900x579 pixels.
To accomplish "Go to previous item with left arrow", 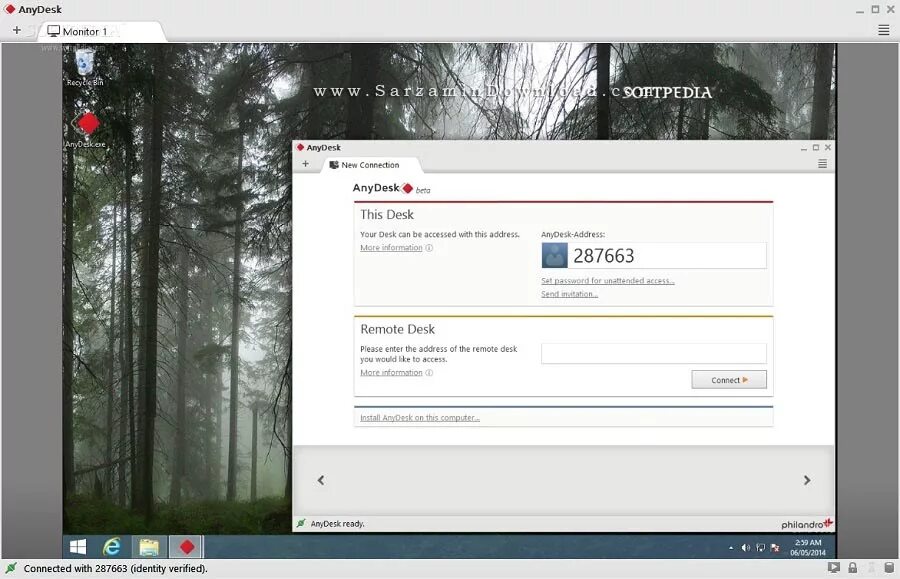I will click(x=321, y=480).
